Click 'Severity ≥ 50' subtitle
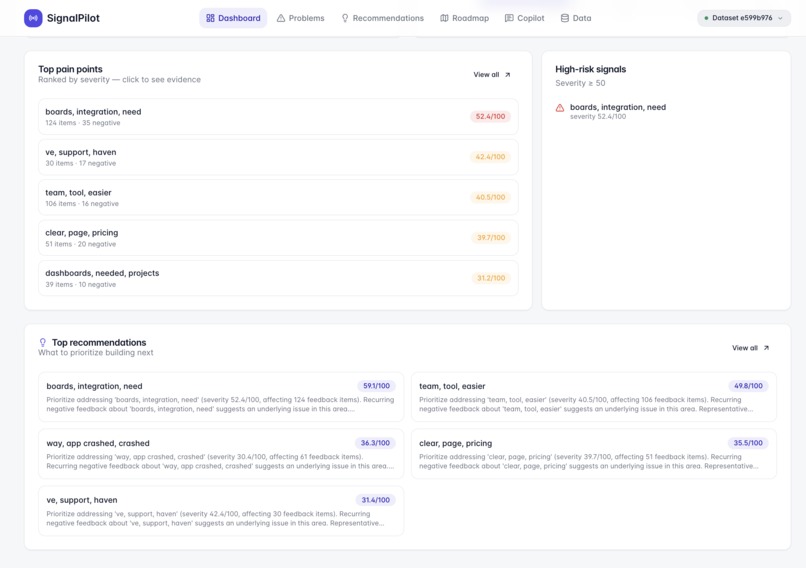Screen dimensions: 806x568 (x=580, y=83)
